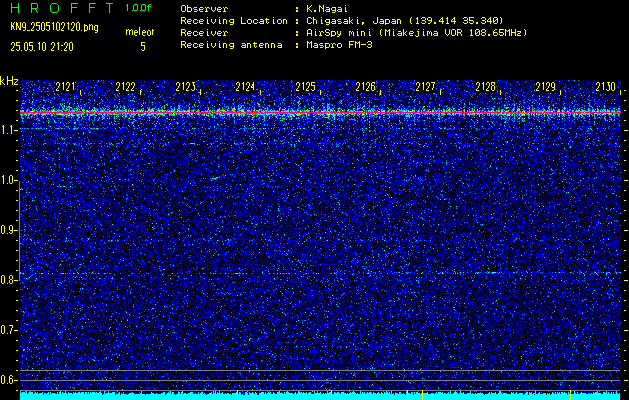Click the Receiving antenna label
Screen dimensions: 629x400
(x=231, y=45)
